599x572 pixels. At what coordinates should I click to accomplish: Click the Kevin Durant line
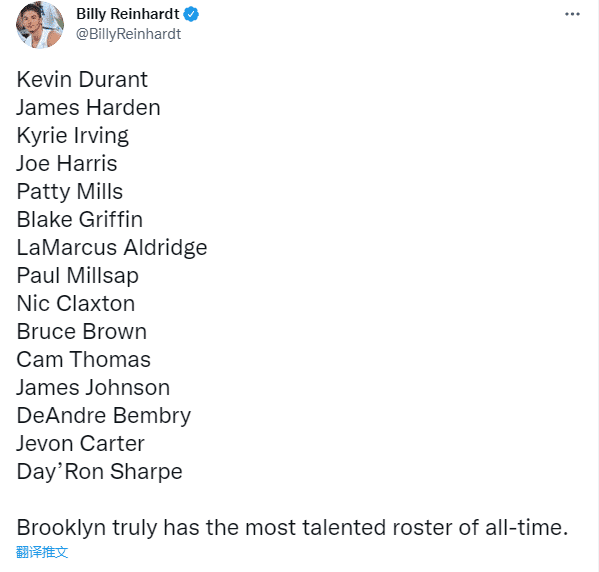[x=82, y=79]
